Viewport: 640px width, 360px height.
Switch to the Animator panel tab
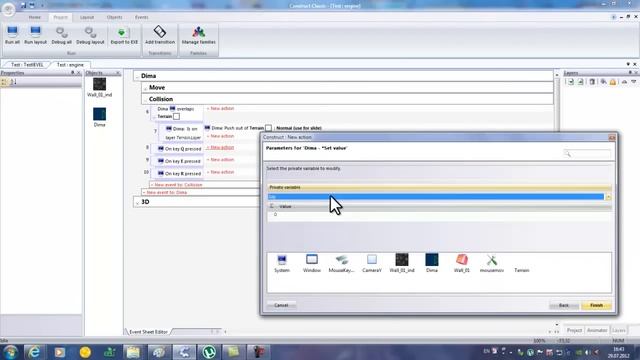[x=597, y=330]
